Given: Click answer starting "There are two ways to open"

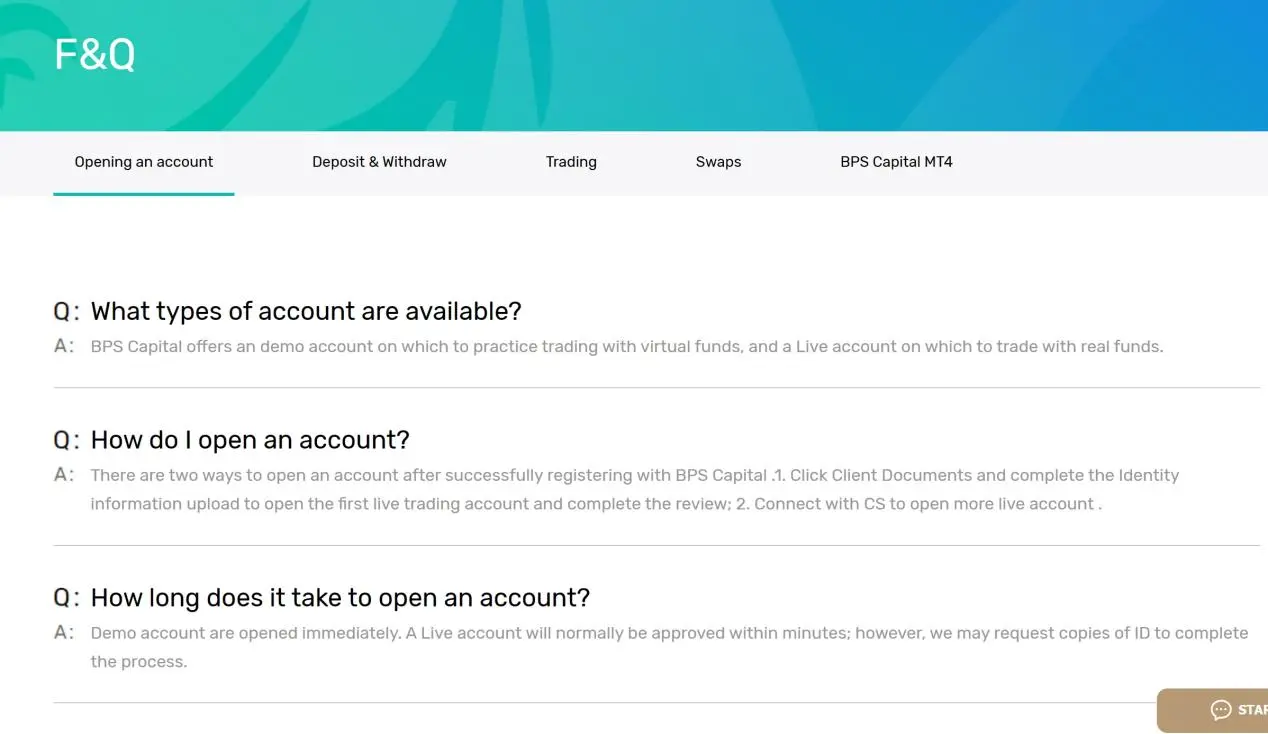Looking at the screenshot, I should pos(635,489).
